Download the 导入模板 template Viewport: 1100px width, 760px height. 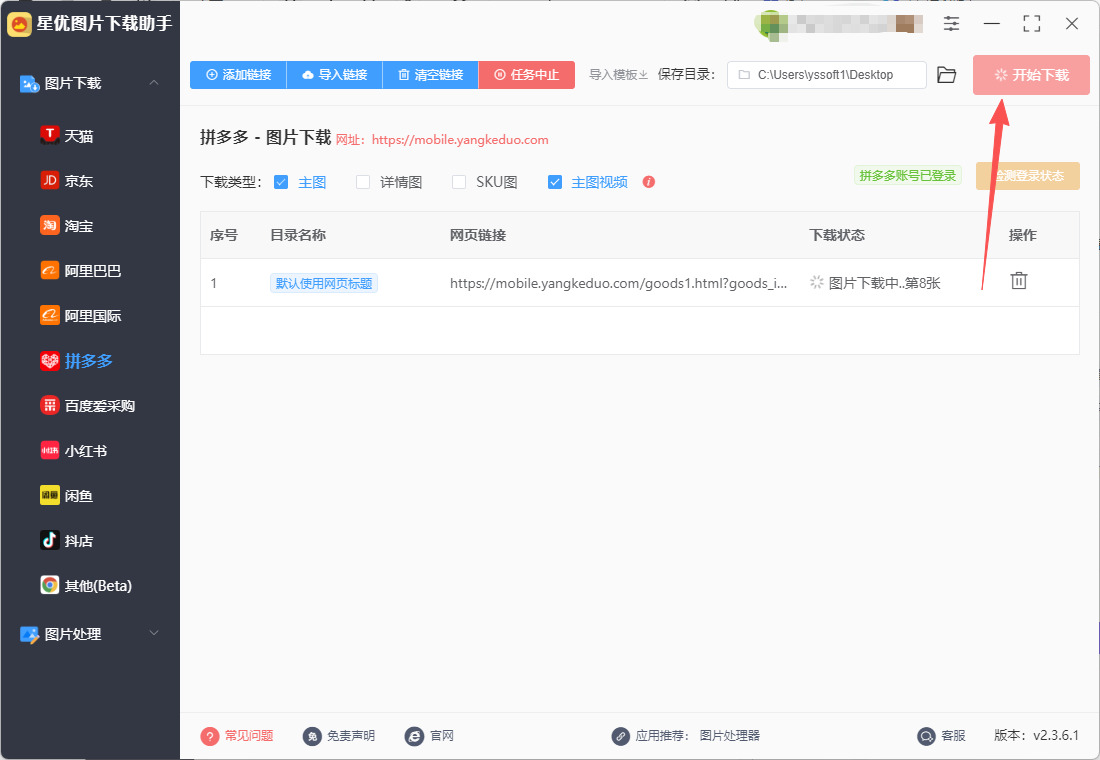[x=618, y=74]
